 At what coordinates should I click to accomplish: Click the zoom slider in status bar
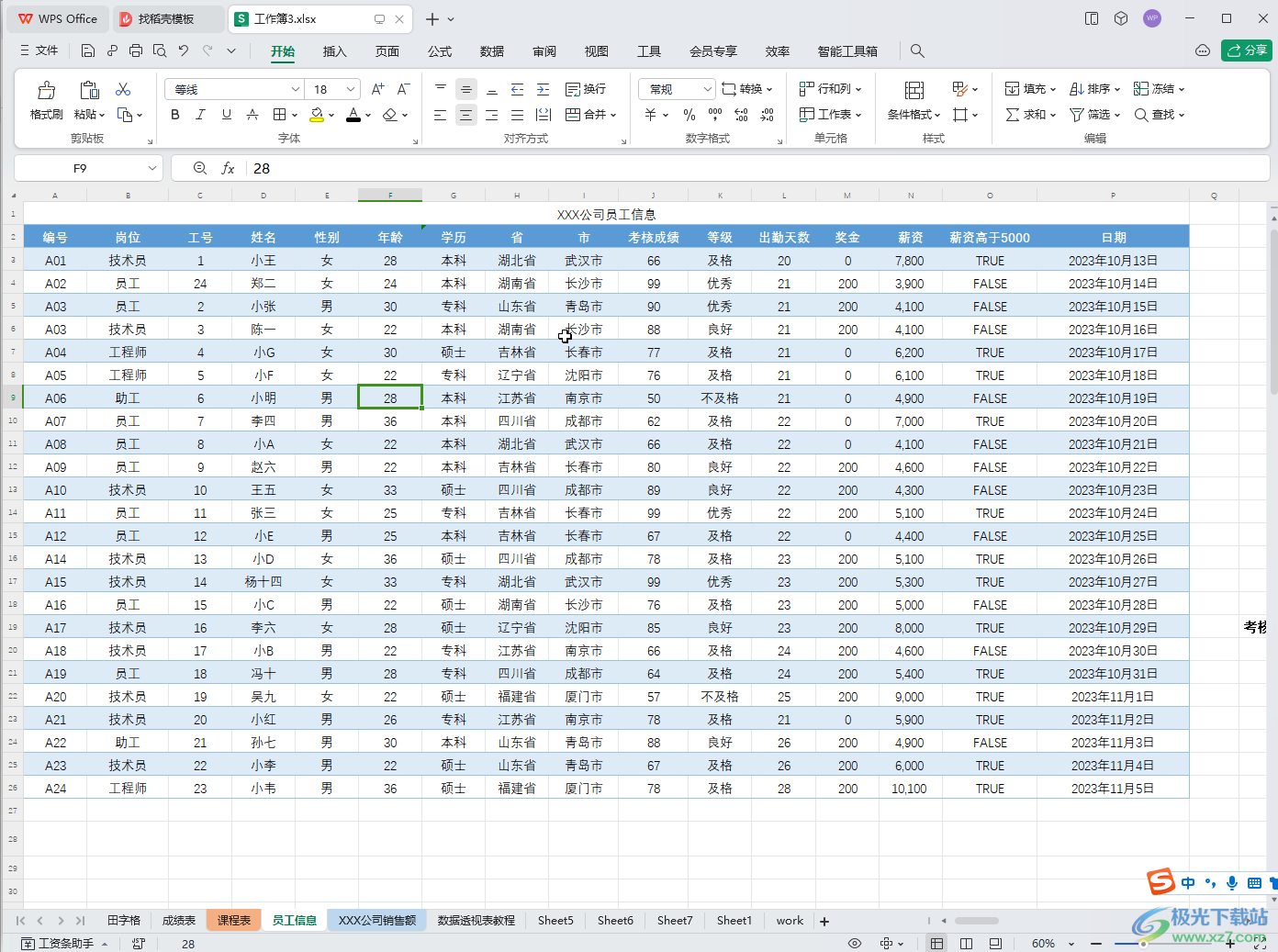point(1162,944)
